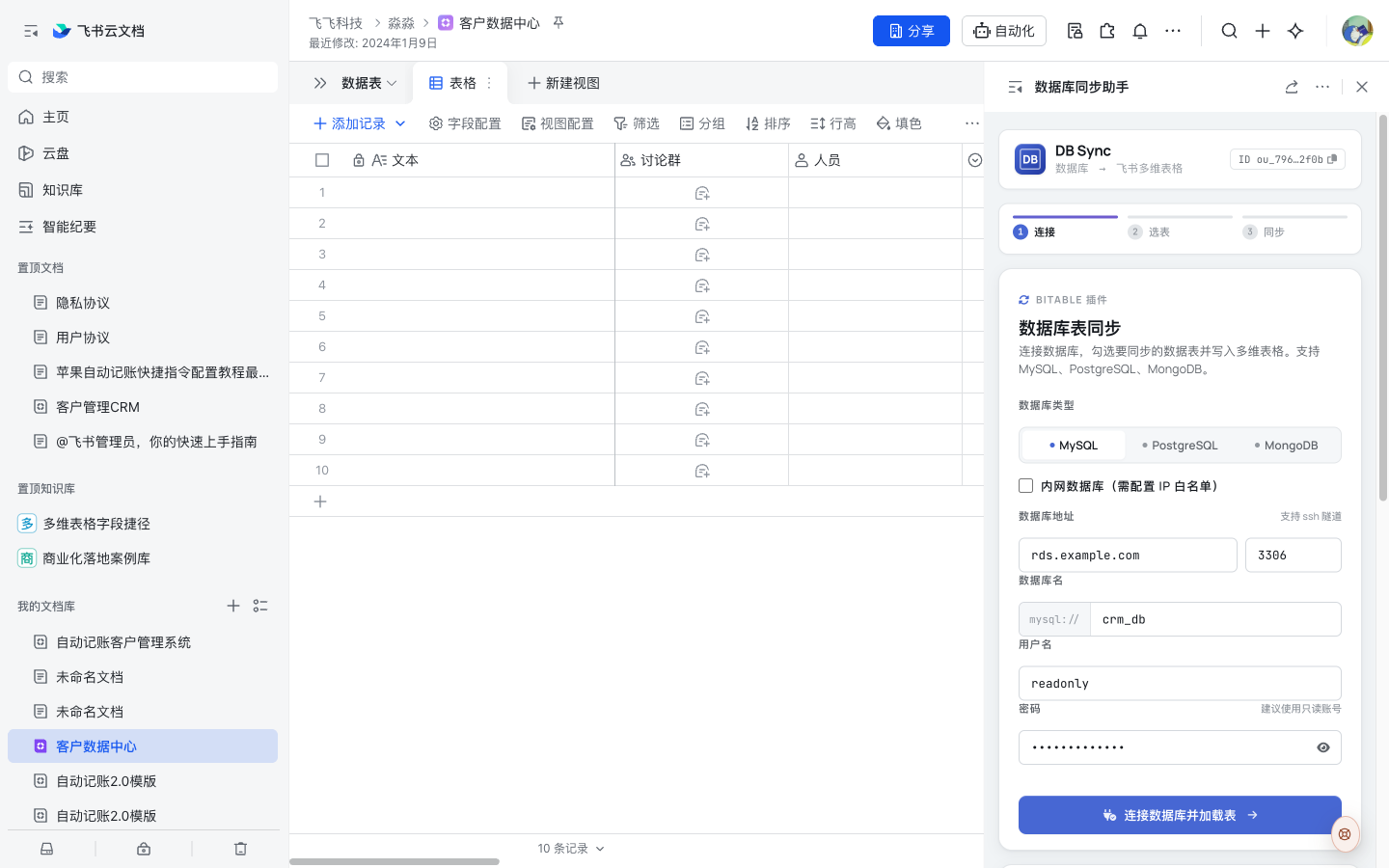Open the plugin puzzle icon
The image size is (1389, 868).
coord(1107,31)
